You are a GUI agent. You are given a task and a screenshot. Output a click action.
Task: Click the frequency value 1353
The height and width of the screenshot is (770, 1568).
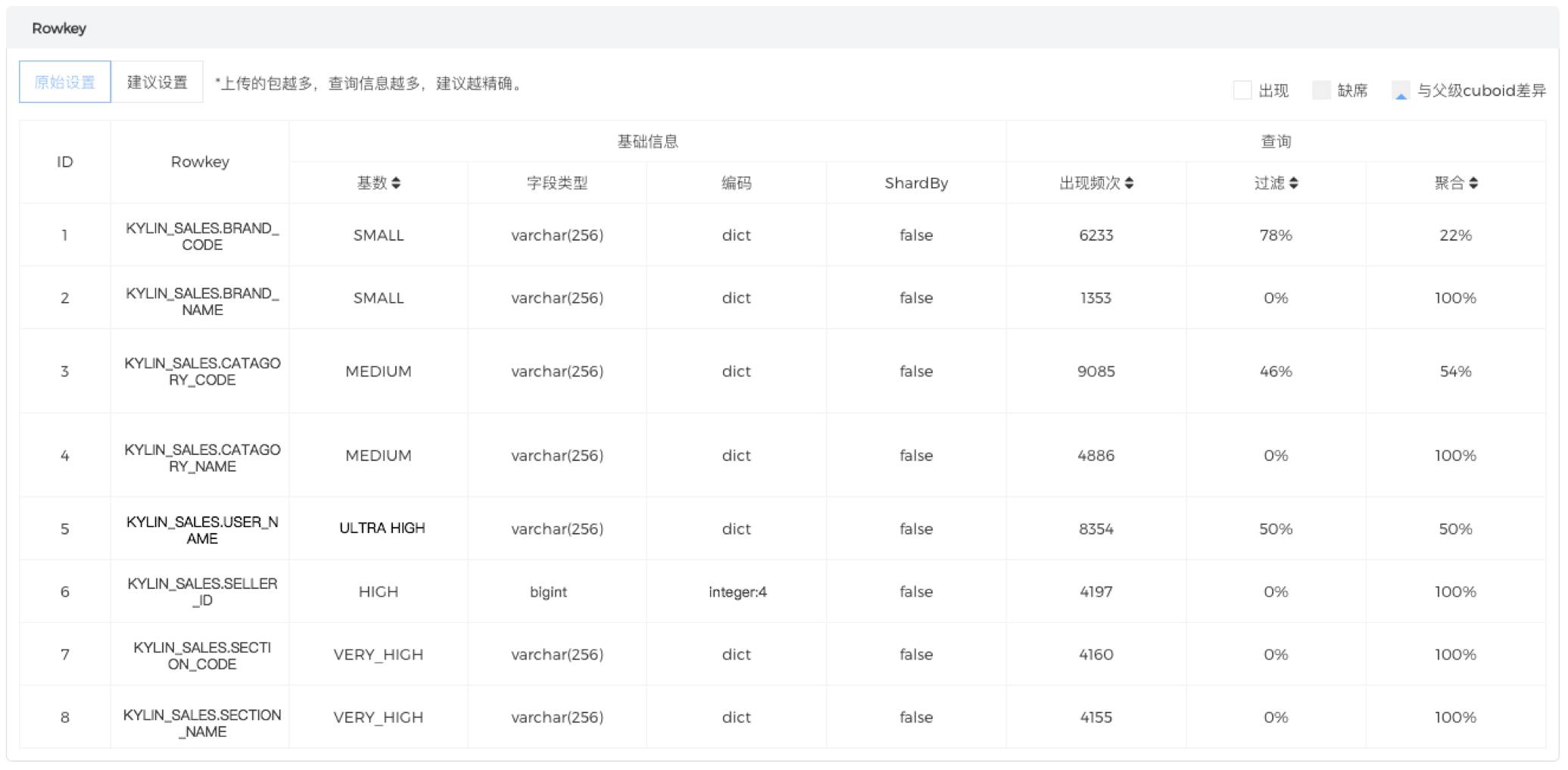click(x=1096, y=298)
